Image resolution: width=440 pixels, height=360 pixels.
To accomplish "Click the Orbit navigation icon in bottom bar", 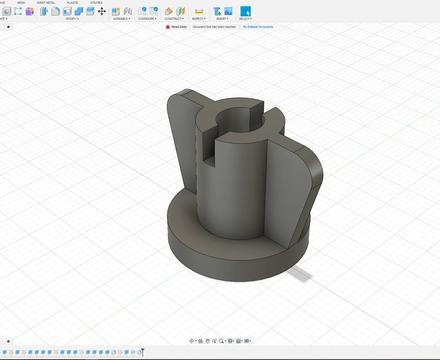I will (x=192, y=341).
